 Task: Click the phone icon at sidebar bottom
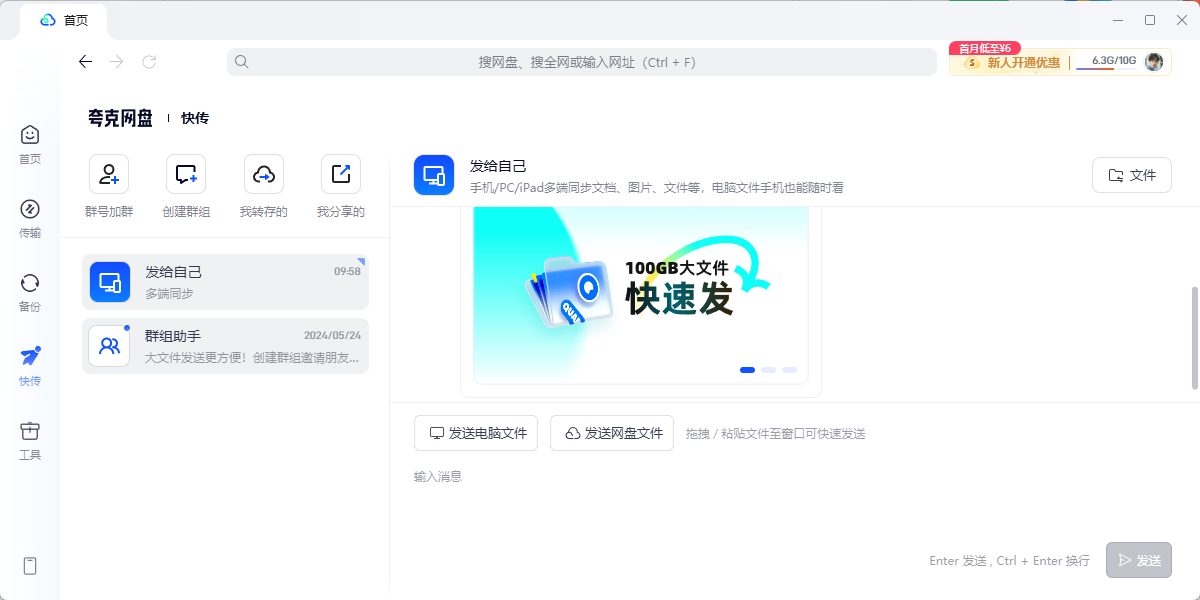pyautogui.click(x=30, y=566)
